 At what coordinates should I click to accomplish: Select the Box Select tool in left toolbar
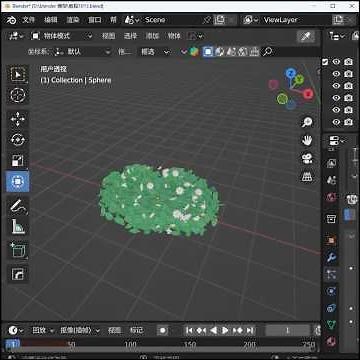(17, 74)
